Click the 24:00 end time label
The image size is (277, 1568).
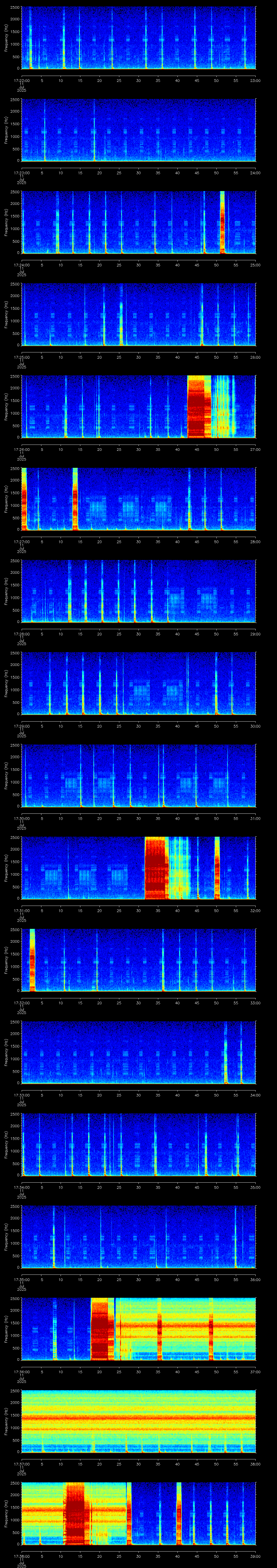coord(255,173)
